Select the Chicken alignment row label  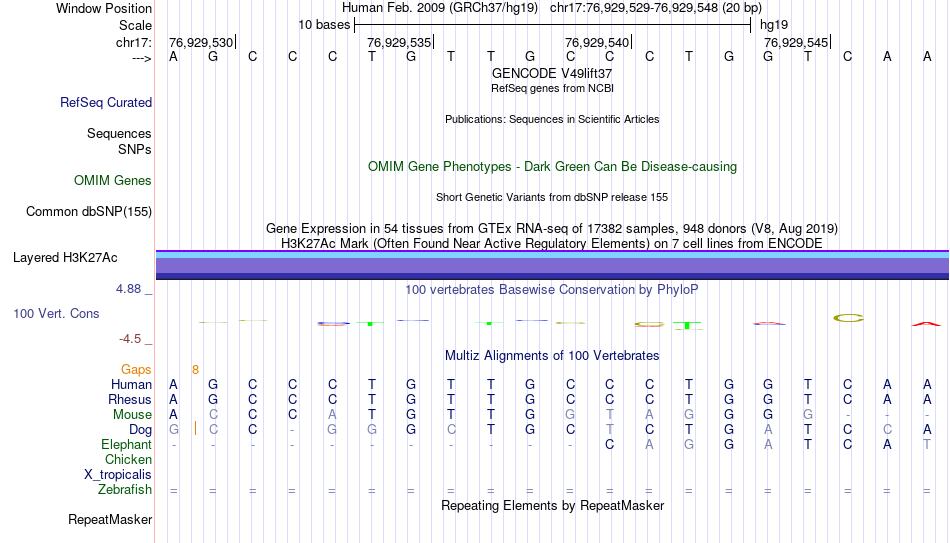(x=128, y=459)
